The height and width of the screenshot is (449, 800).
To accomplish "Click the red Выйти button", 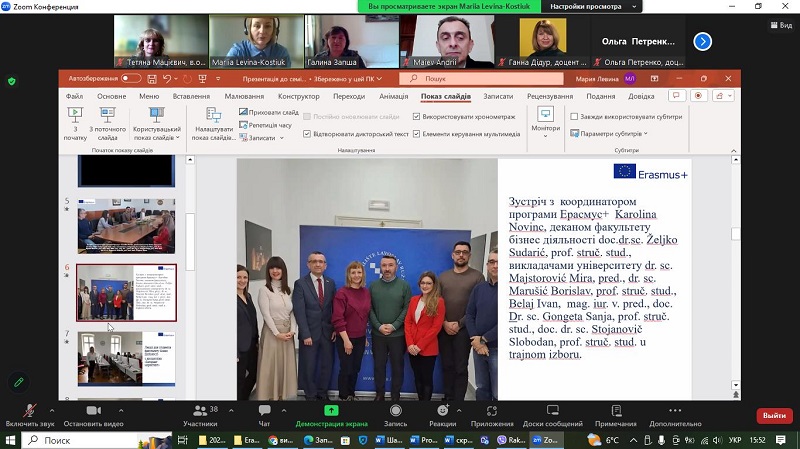I will (x=773, y=415).
